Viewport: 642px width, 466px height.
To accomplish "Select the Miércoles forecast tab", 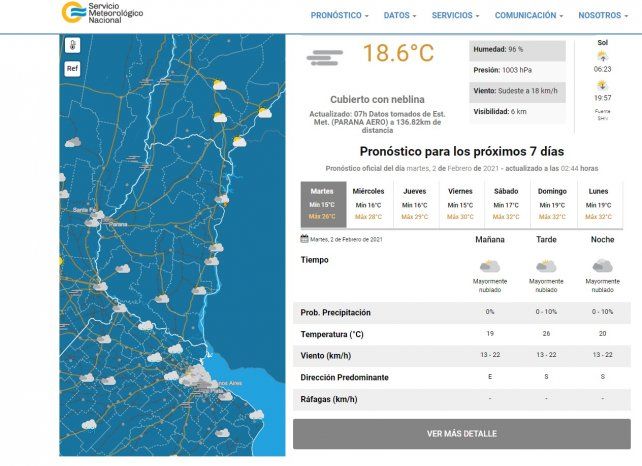I will coord(368,204).
